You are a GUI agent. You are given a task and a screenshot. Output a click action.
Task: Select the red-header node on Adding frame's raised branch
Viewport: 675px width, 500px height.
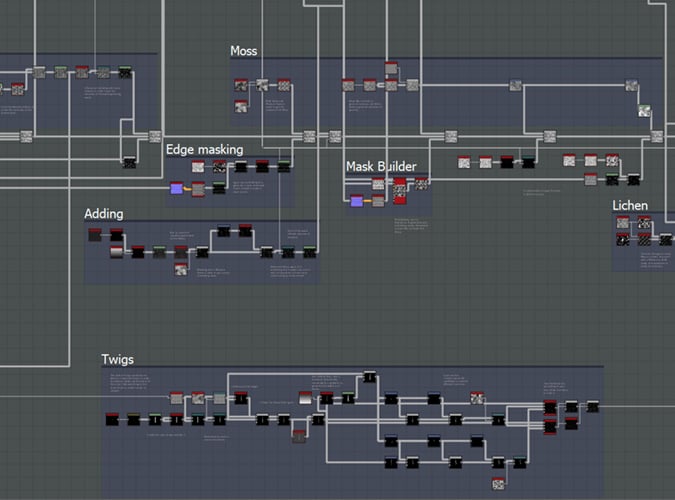pyautogui.click(x=245, y=230)
